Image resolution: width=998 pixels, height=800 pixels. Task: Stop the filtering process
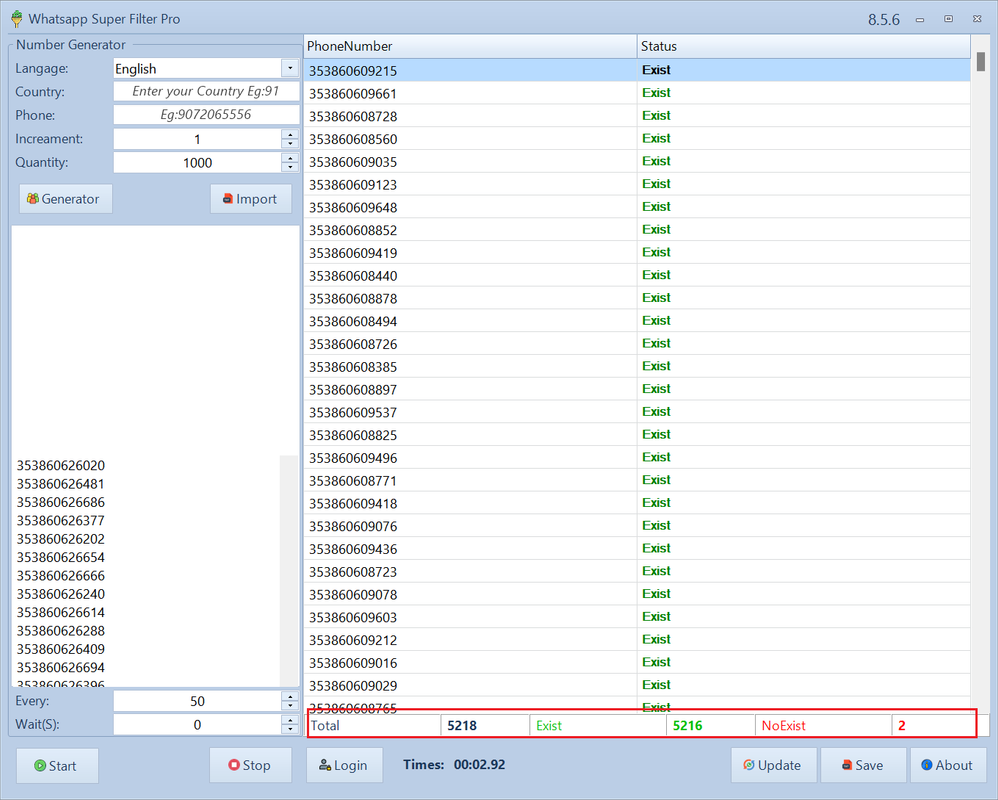tap(250, 765)
